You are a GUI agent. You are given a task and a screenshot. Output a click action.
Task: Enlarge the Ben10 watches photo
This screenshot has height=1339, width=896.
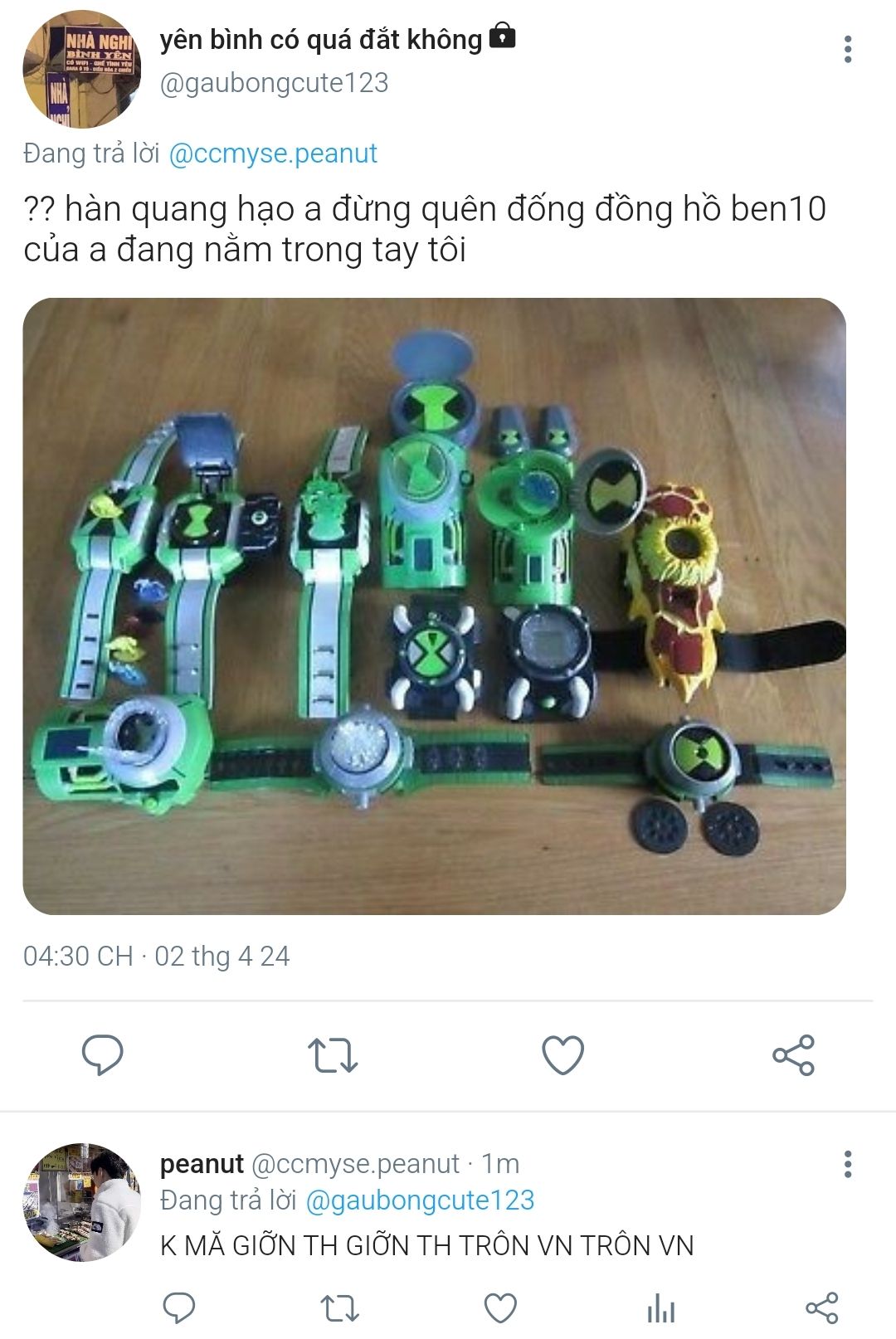click(x=434, y=606)
